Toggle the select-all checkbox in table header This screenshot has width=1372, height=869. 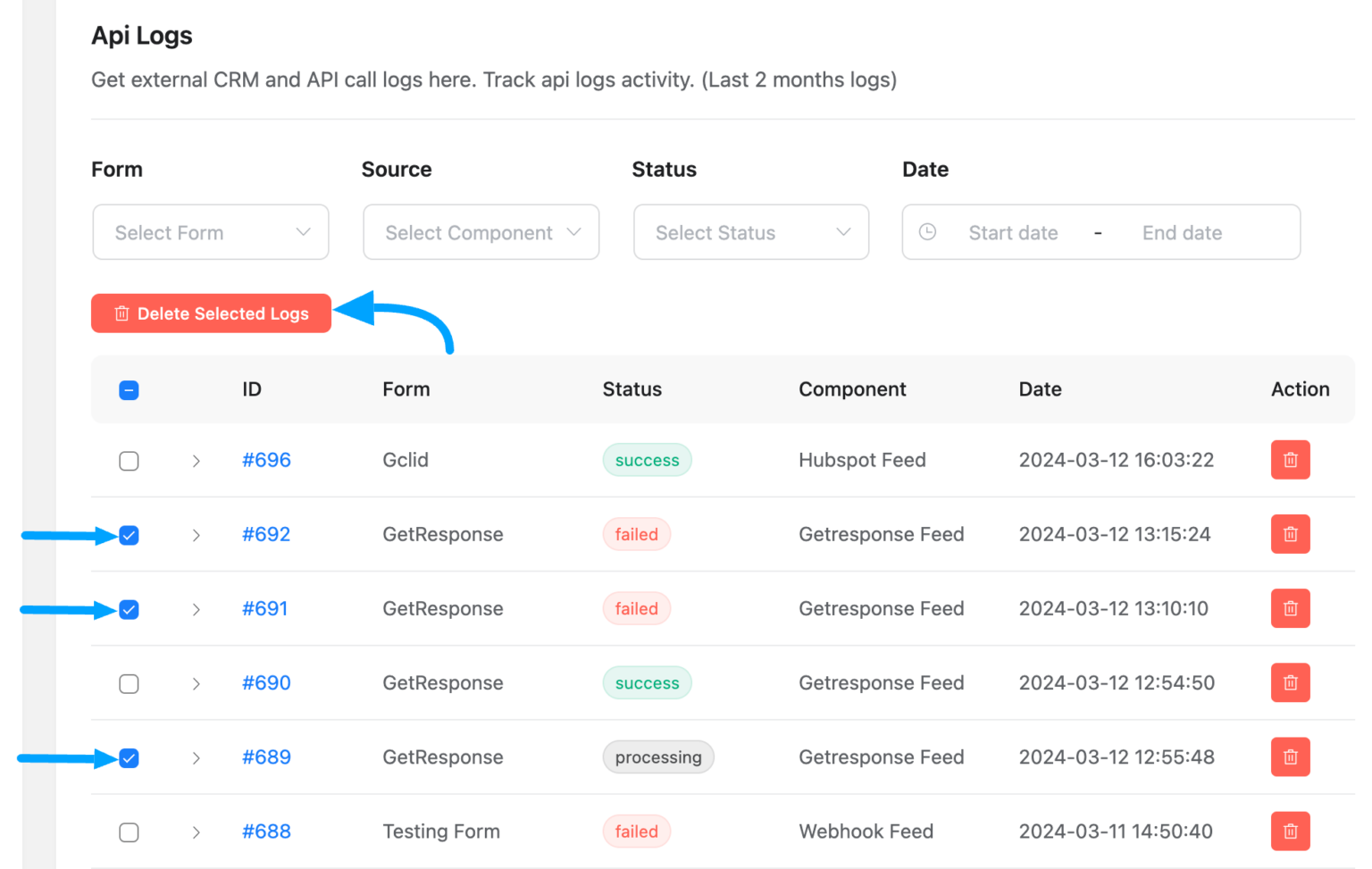pyautogui.click(x=129, y=390)
